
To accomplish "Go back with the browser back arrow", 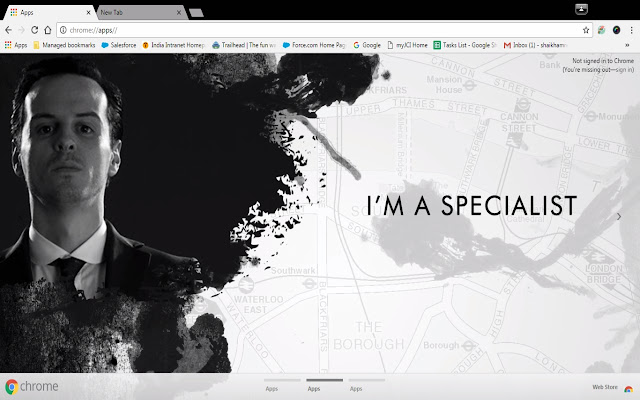I will 8,30.
